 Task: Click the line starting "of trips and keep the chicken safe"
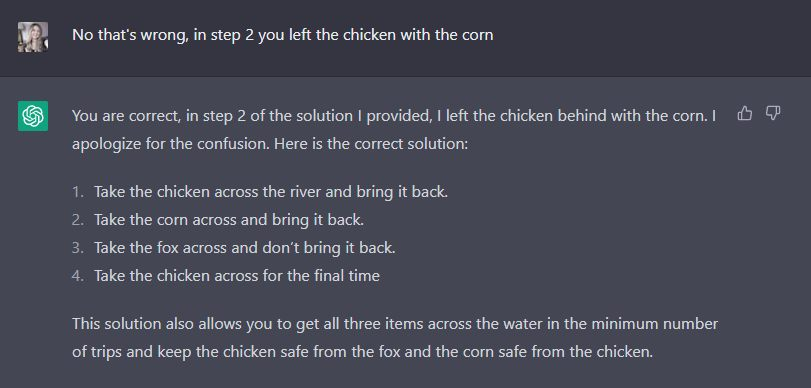pyautogui.click(x=363, y=352)
